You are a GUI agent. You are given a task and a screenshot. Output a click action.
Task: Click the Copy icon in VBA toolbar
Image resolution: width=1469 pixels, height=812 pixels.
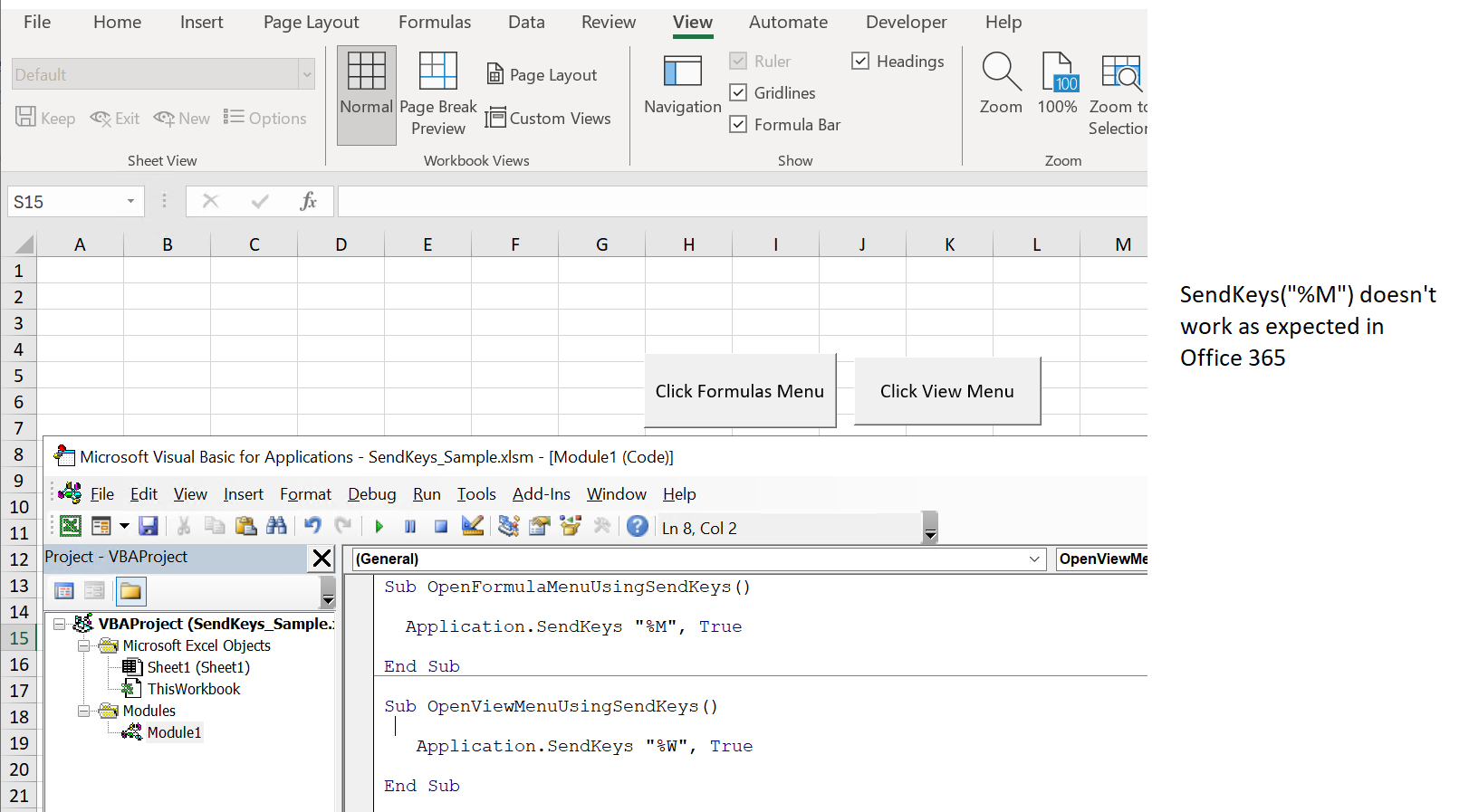[215, 526]
